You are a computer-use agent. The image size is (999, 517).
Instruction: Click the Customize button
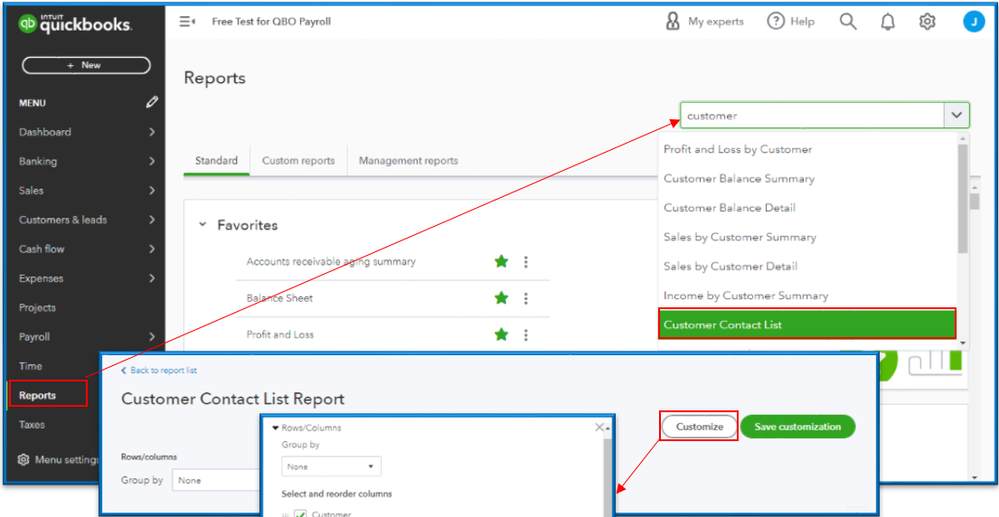(700, 426)
